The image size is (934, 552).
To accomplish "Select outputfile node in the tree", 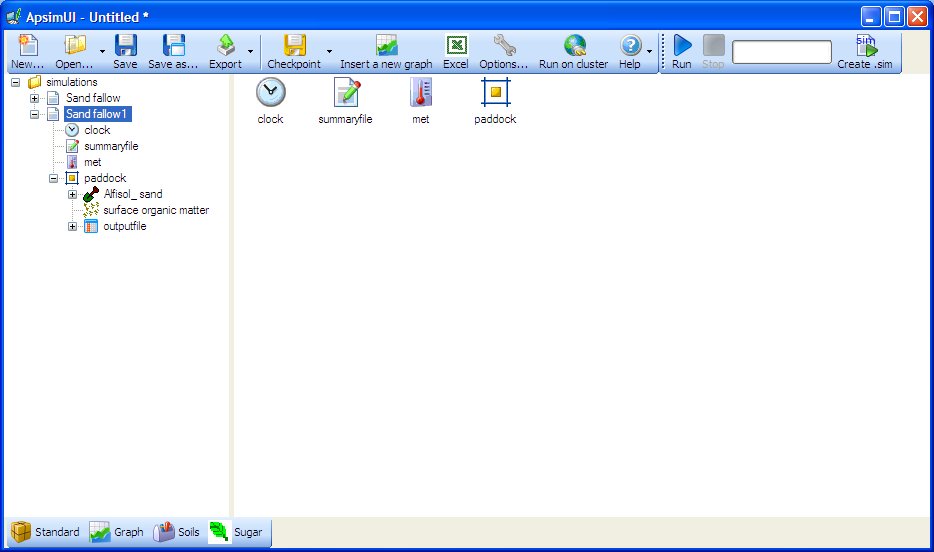I will 124,226.
